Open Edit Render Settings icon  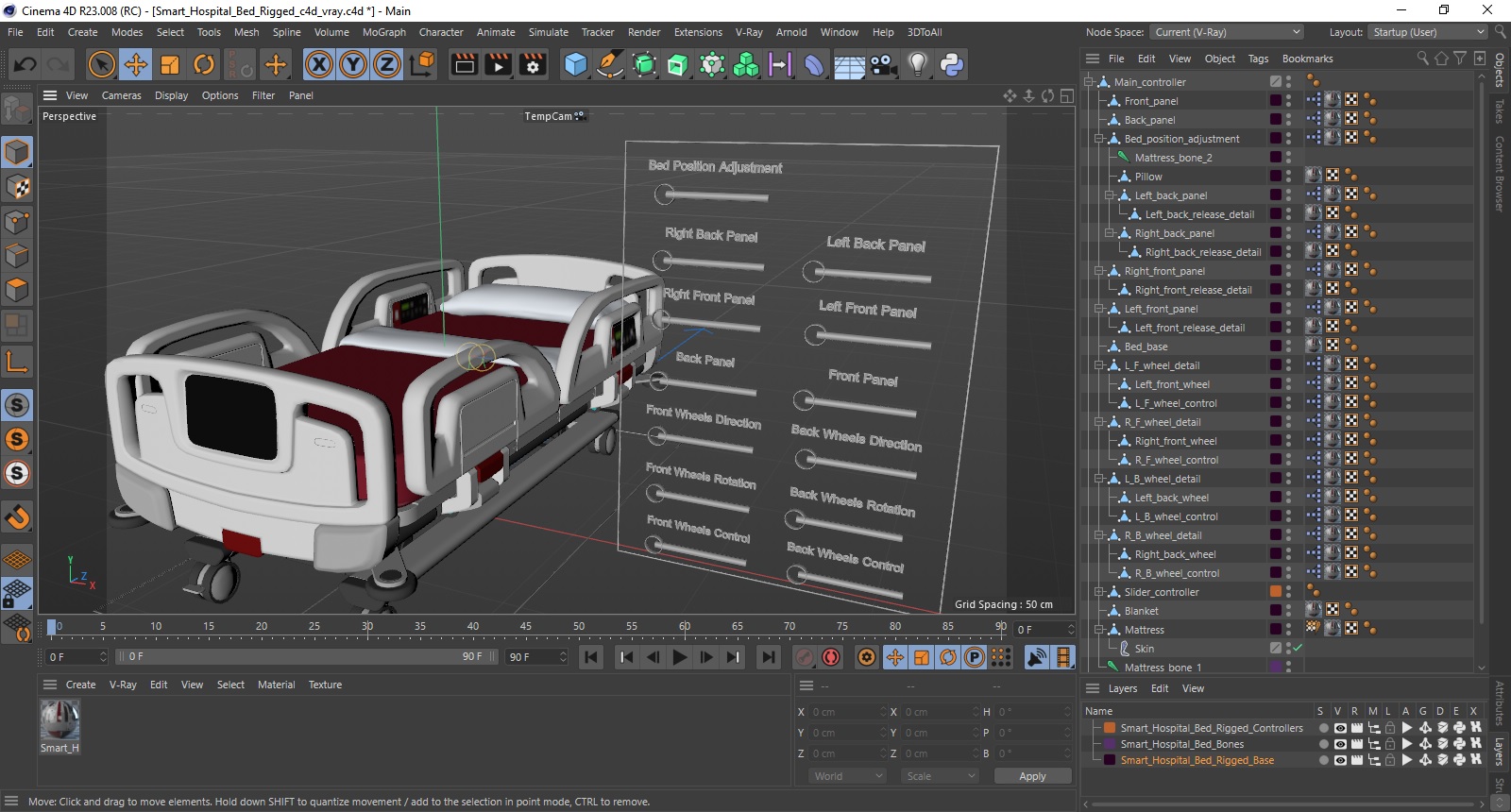pyautogui.click(x=533, y=64)
